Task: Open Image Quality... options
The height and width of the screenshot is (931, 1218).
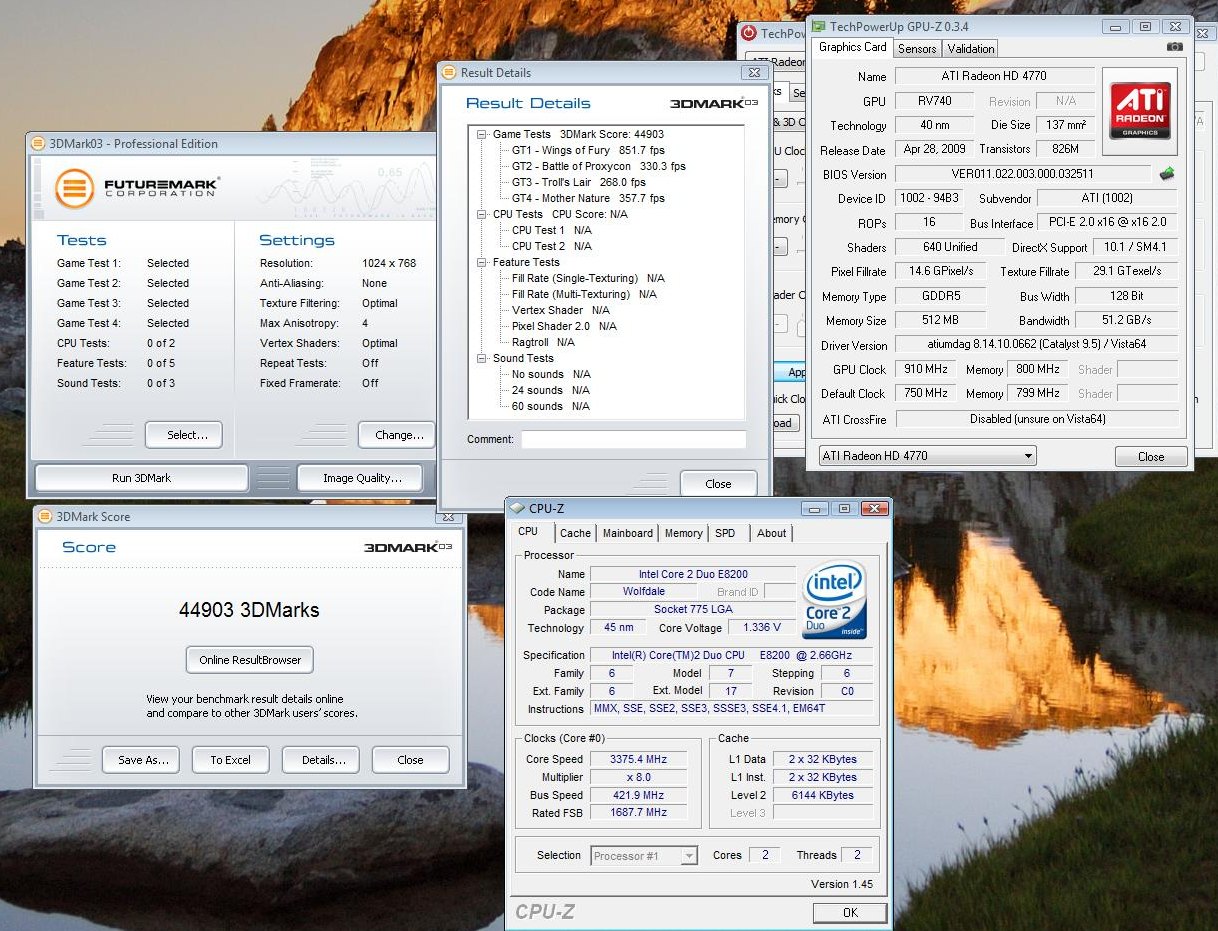Action: [362, 478]
